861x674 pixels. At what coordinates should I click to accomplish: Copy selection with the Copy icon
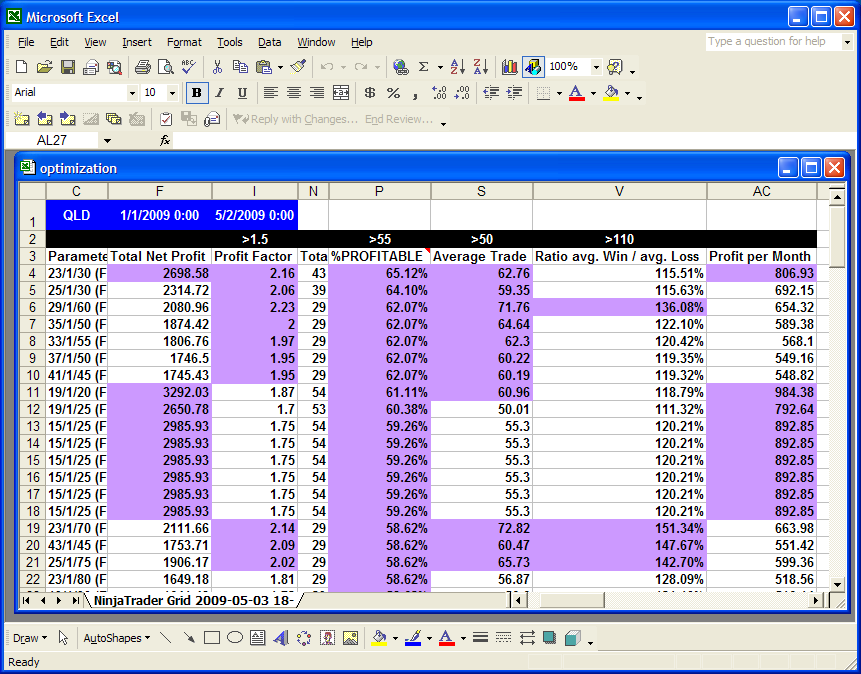240,67
